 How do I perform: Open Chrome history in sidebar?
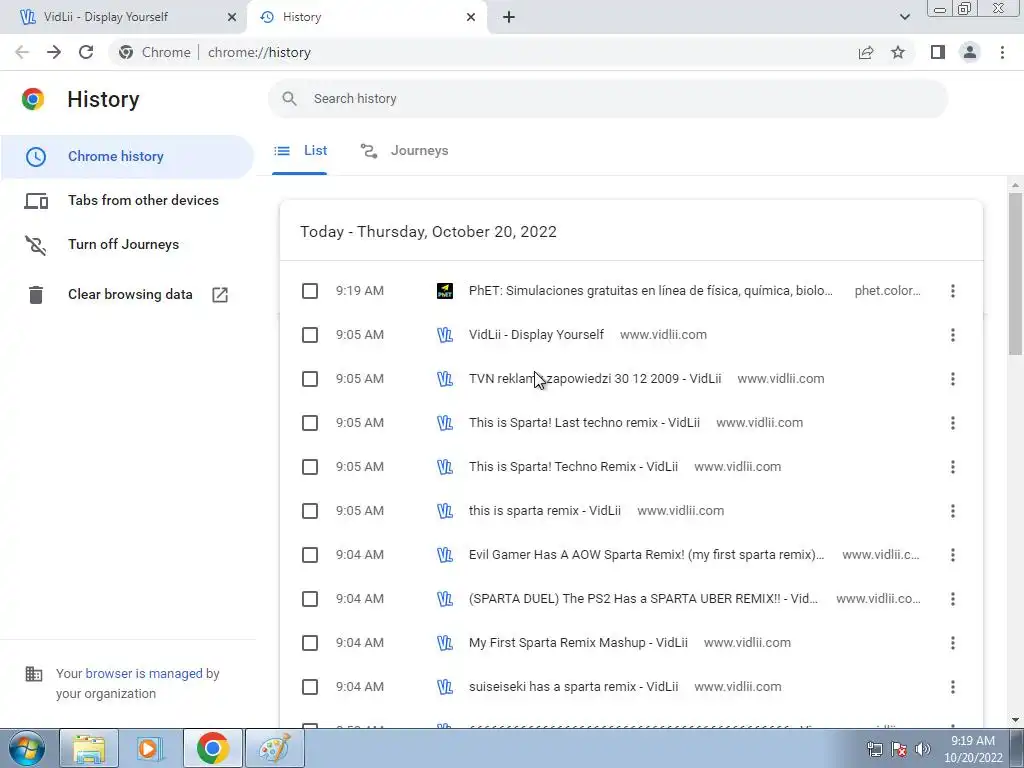click(127, 157)
